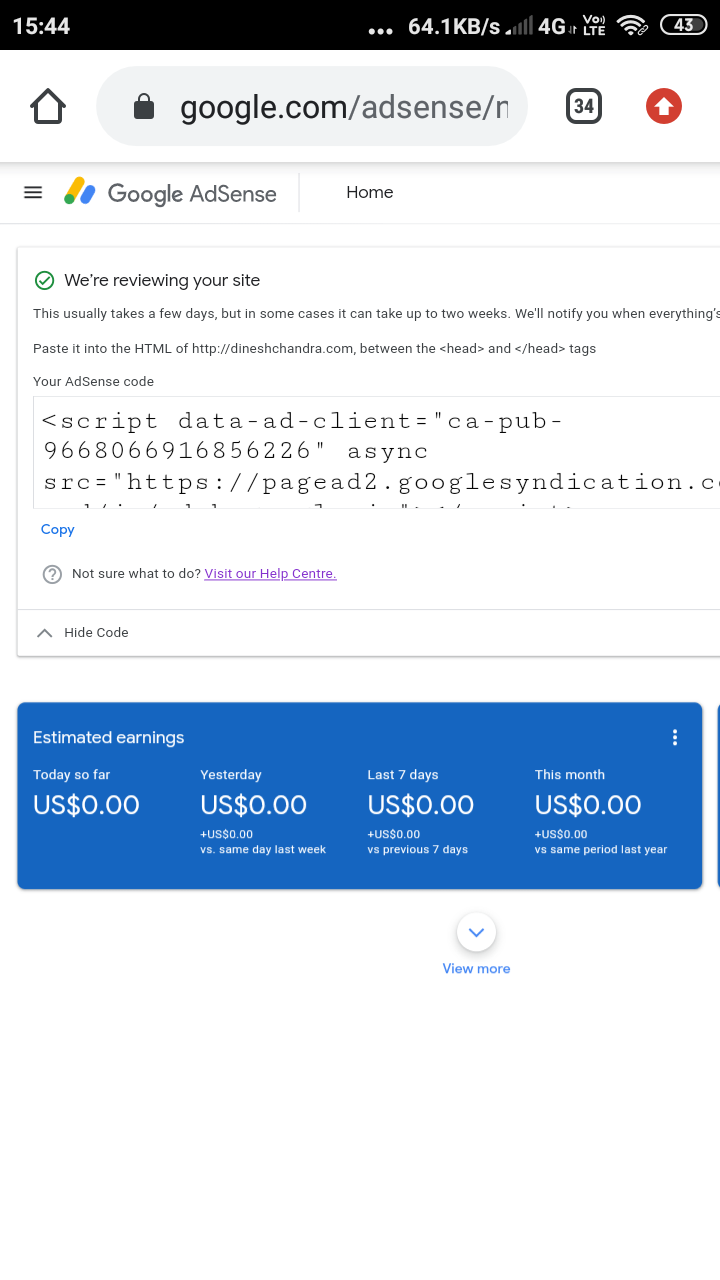This screenshot has height=1280, width=720.
Task: Tap the google.com/adsense URL field
Action: point(311,106)
